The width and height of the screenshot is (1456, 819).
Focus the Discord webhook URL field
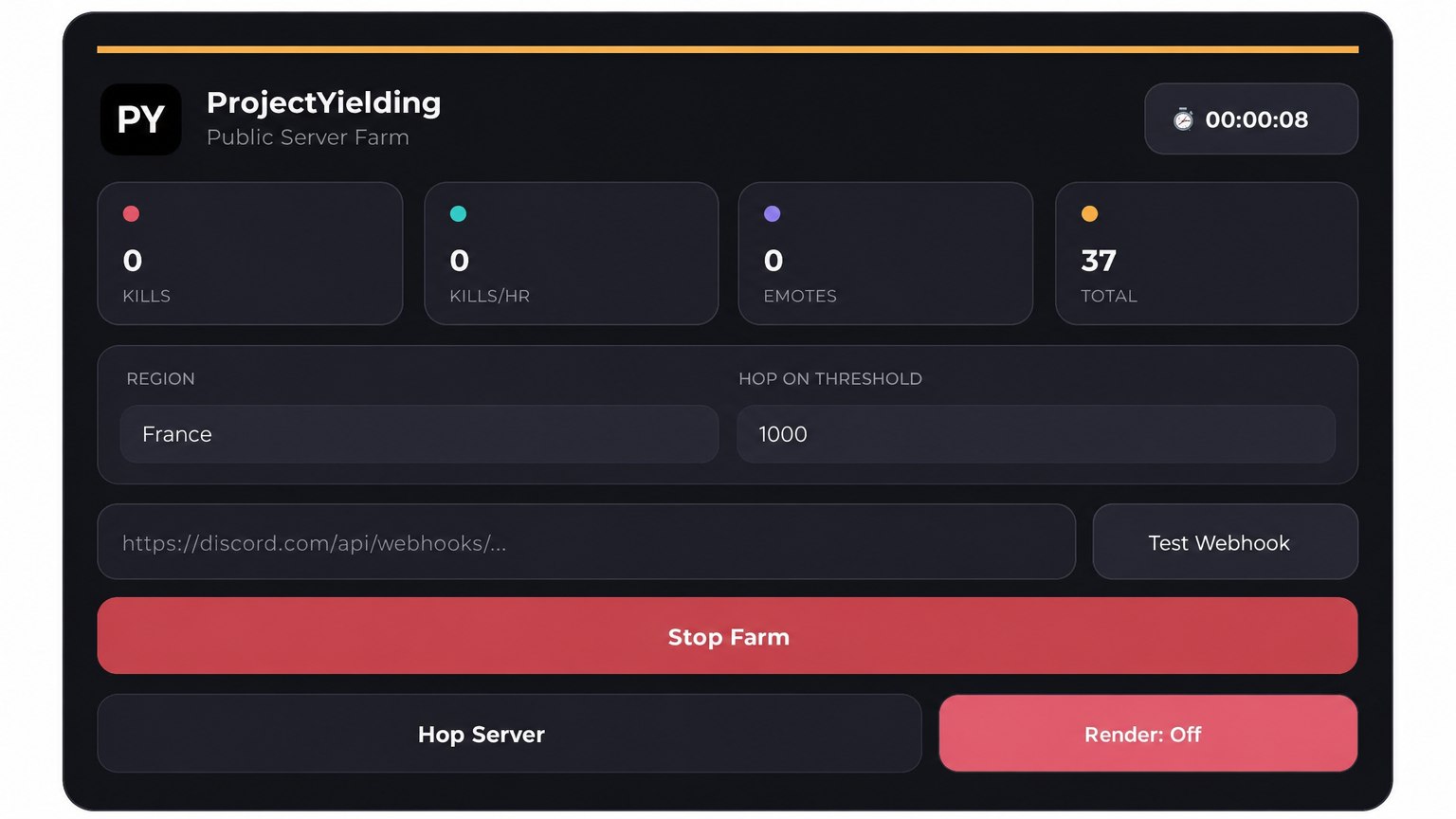pyautogui.click(x=586, y=542)
